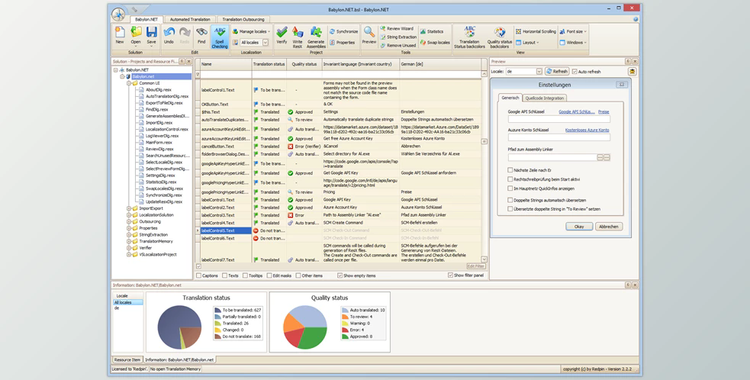Click the Refresh button in Preview
The height and width of the screenshot is (380, 750).
click(x=557, y=71)
